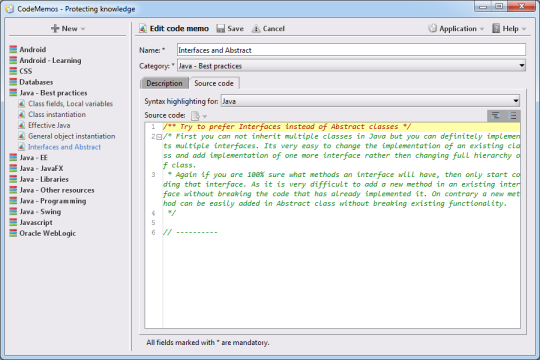Open the General object instantiation memo

72,136
